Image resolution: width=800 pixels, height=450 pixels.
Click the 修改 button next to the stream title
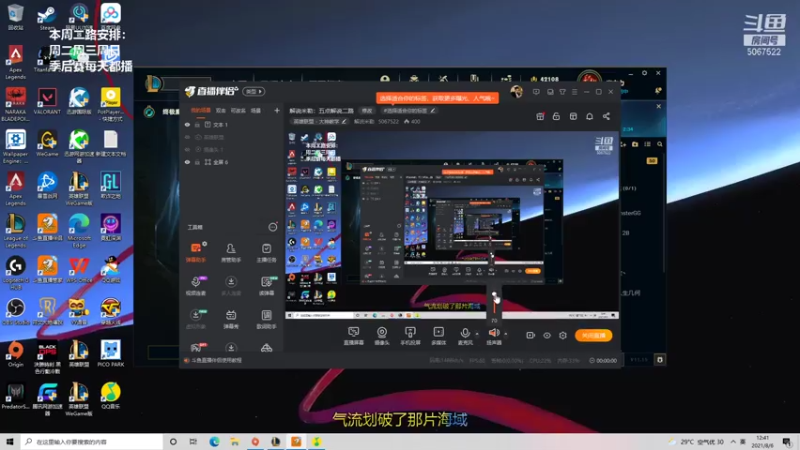pos(367,110)
